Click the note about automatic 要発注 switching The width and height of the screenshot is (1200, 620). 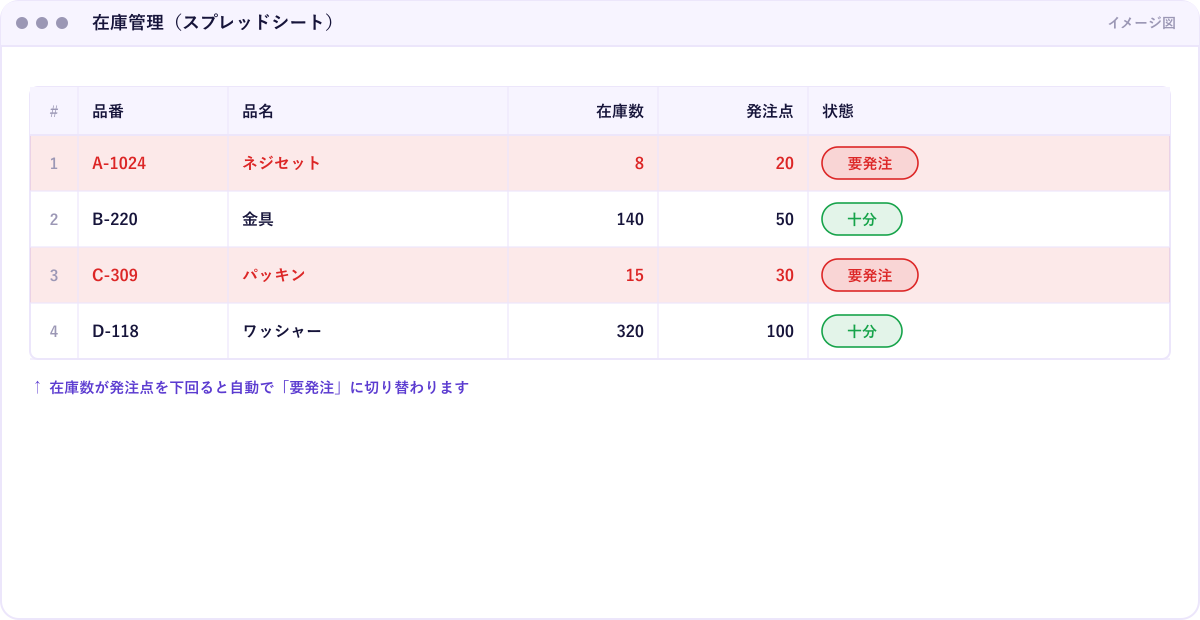(x=251, y=387)
